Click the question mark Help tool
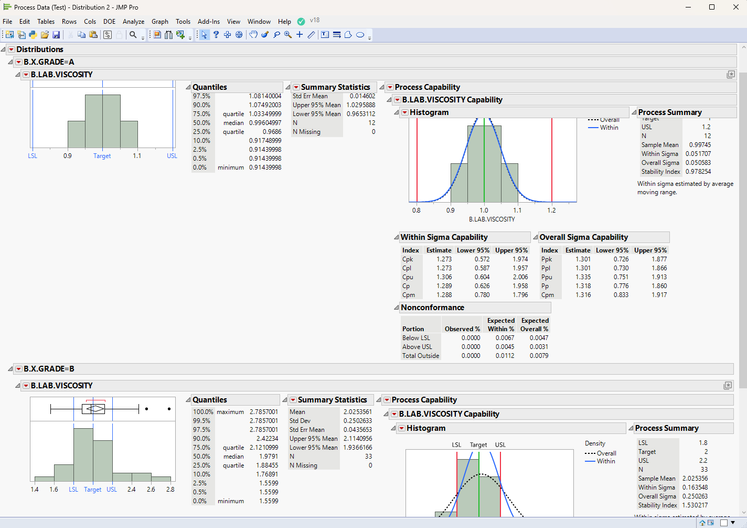 [216, 34]
